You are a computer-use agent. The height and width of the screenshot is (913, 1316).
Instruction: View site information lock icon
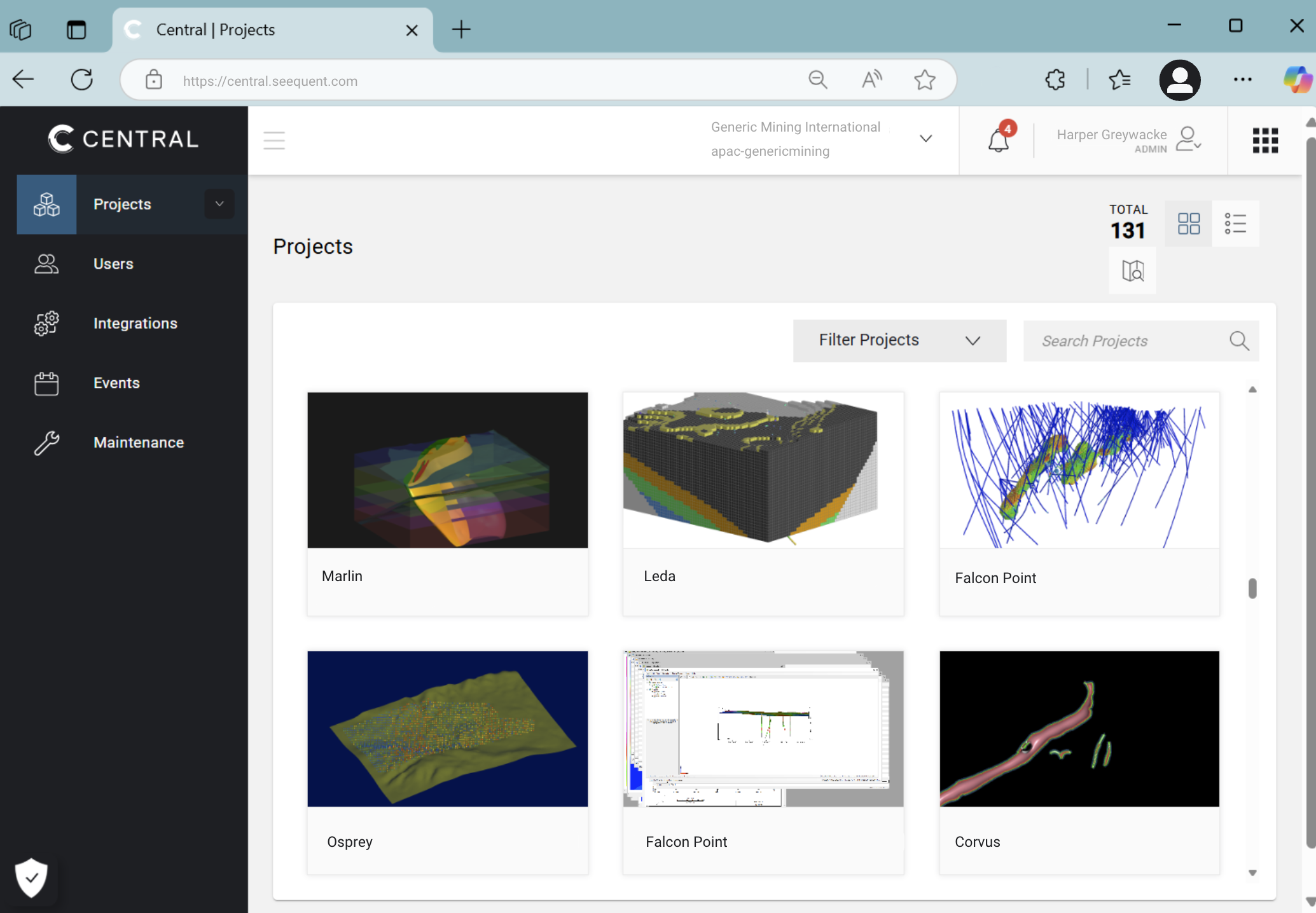point(154,79)
